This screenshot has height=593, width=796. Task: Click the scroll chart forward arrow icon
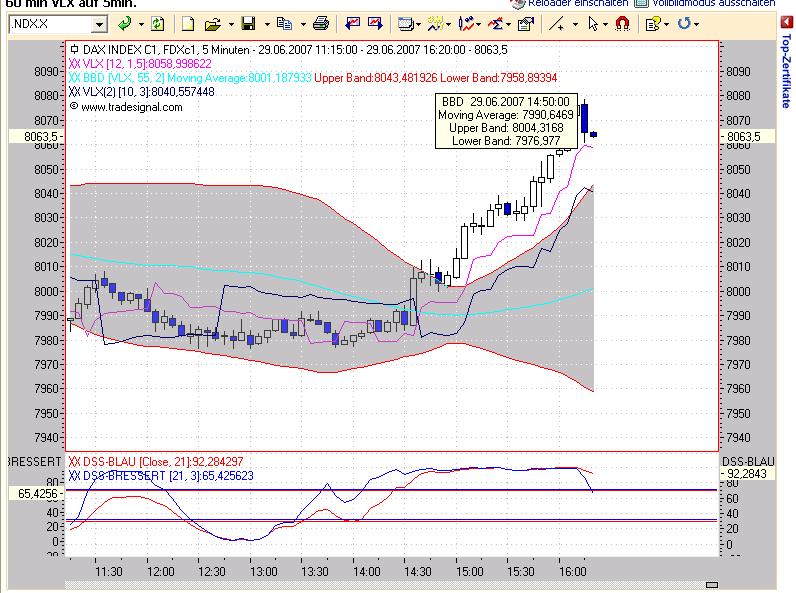tap(375, 23)
